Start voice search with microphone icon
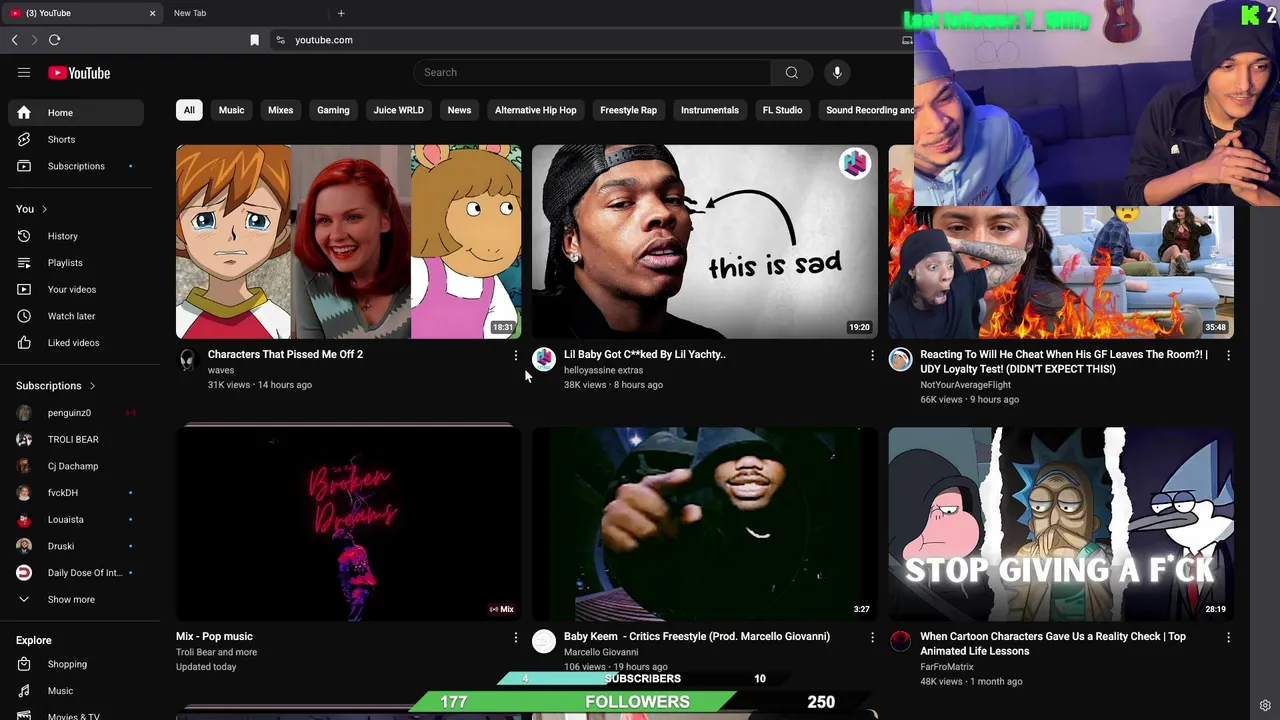The width and height of the screenshot is (1280, 720). [837, 72]
